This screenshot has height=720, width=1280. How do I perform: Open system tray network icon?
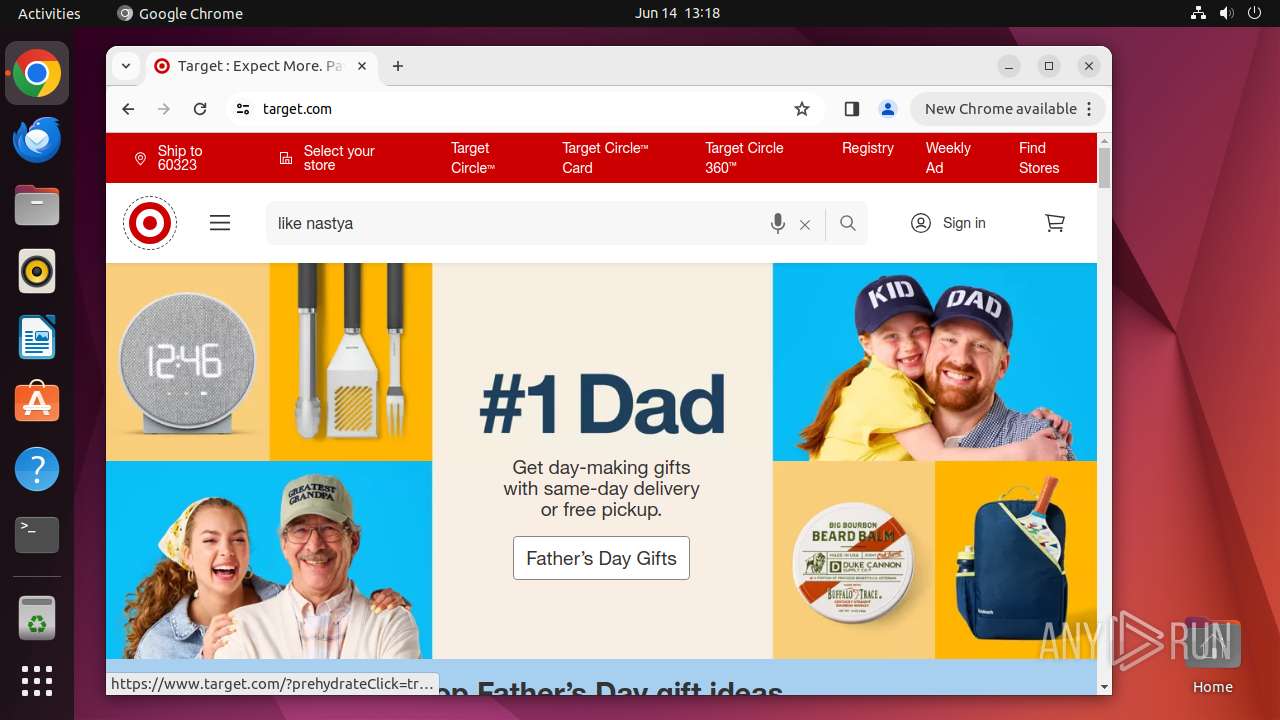point(1199,13)
